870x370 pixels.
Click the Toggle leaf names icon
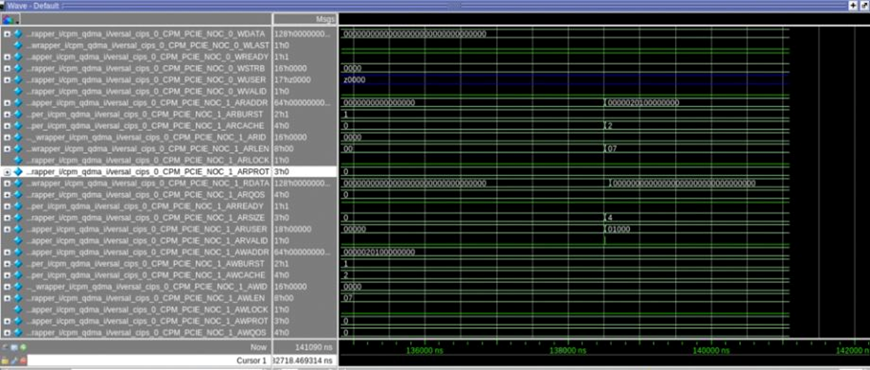pos(6,348)
